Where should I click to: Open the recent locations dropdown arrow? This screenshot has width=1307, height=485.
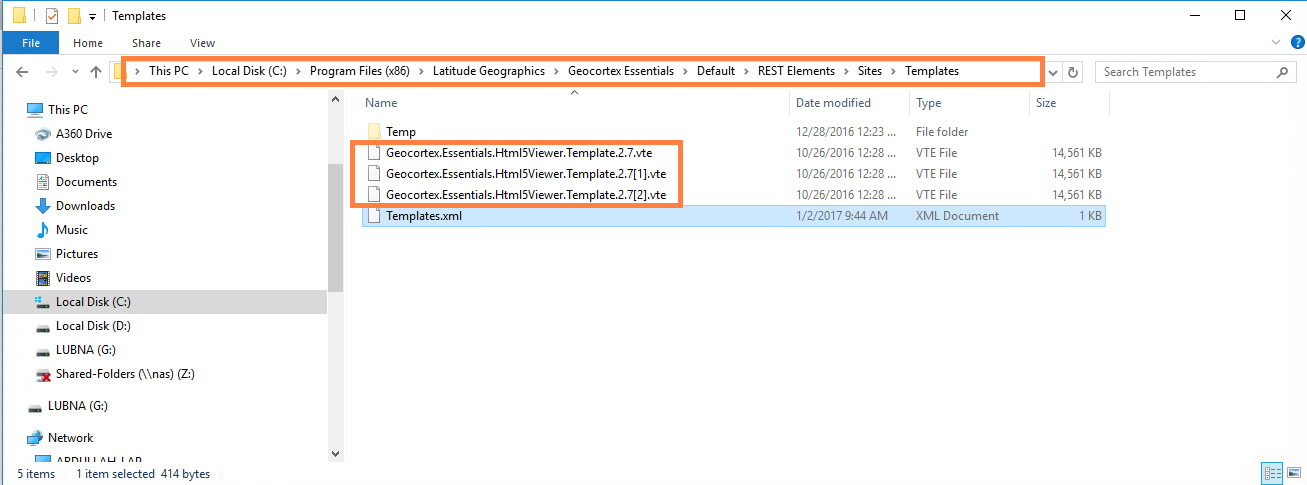pyautogui.click(x=74, y=72)
